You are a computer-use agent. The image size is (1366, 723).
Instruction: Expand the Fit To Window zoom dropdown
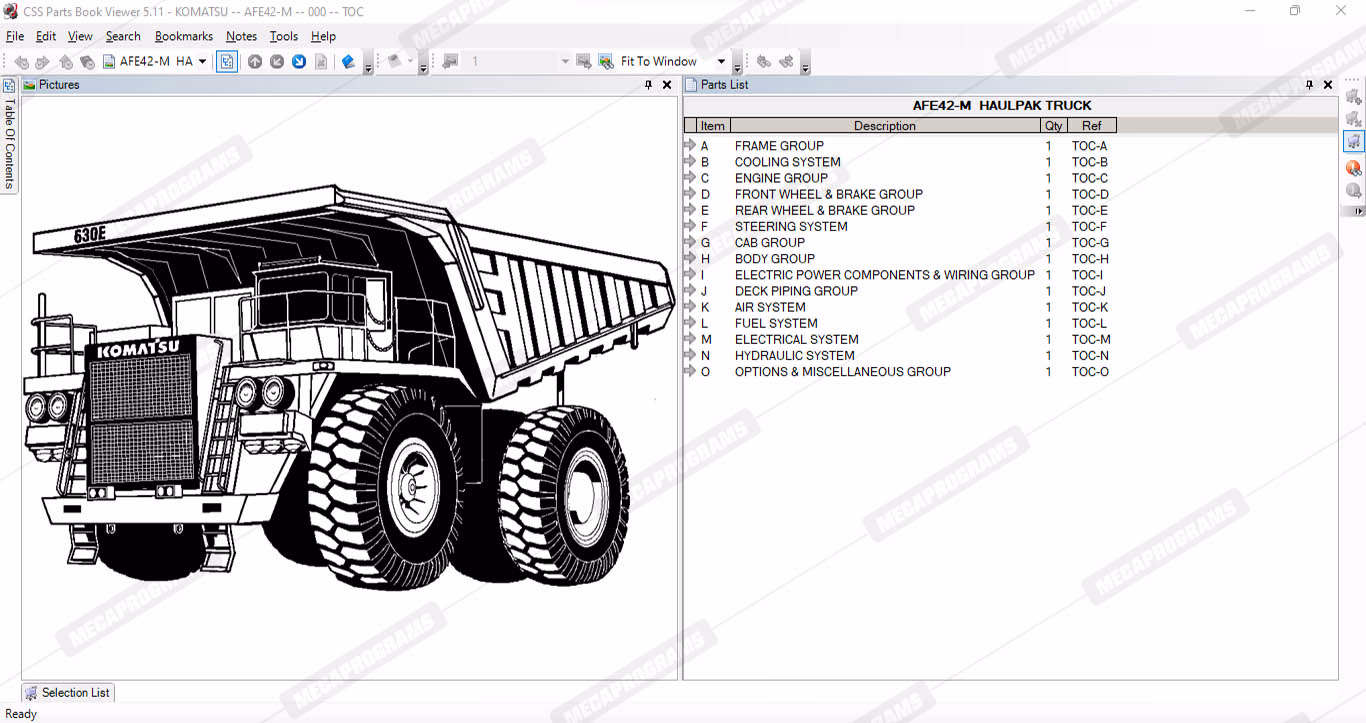click(x=721, y=62)
